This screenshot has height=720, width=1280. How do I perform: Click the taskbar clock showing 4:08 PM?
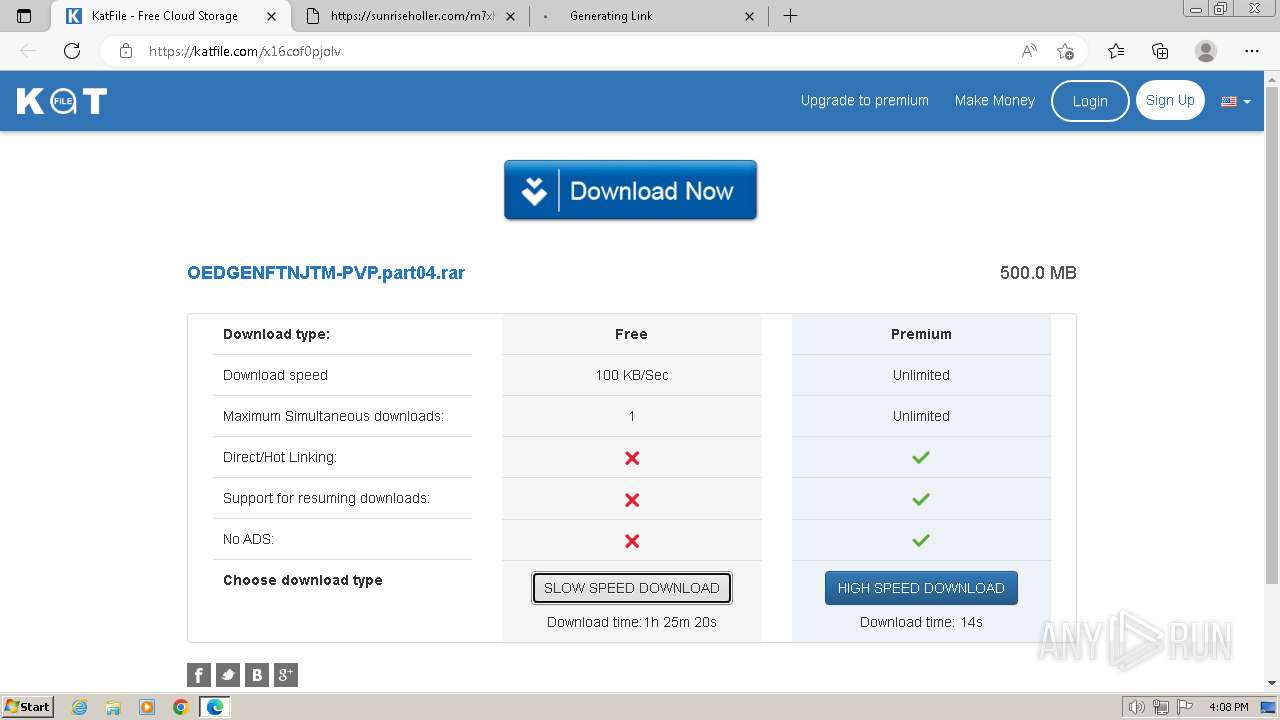click(1228, 707)
